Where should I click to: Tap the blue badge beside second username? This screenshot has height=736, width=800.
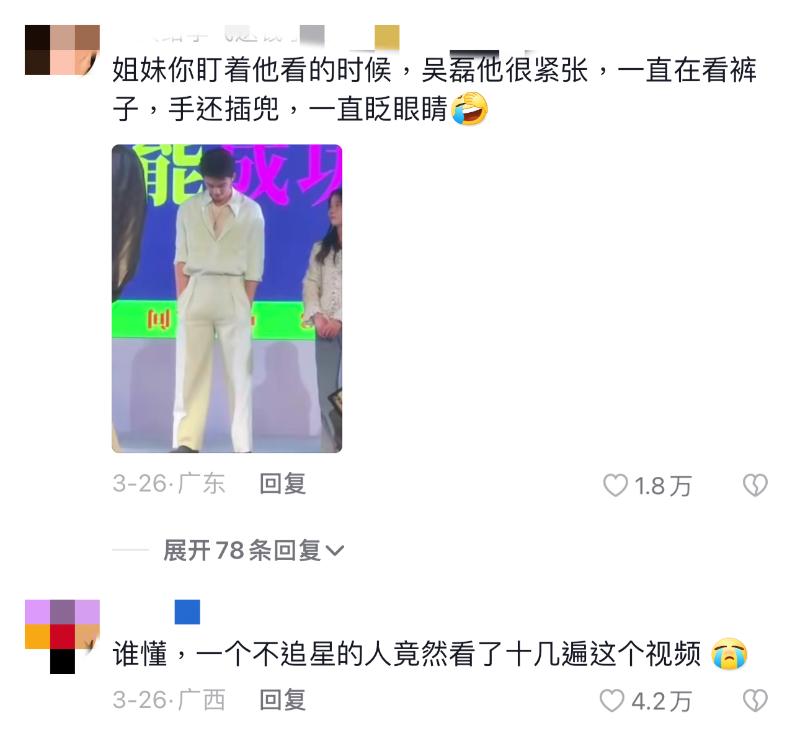[x=187, y=612]
